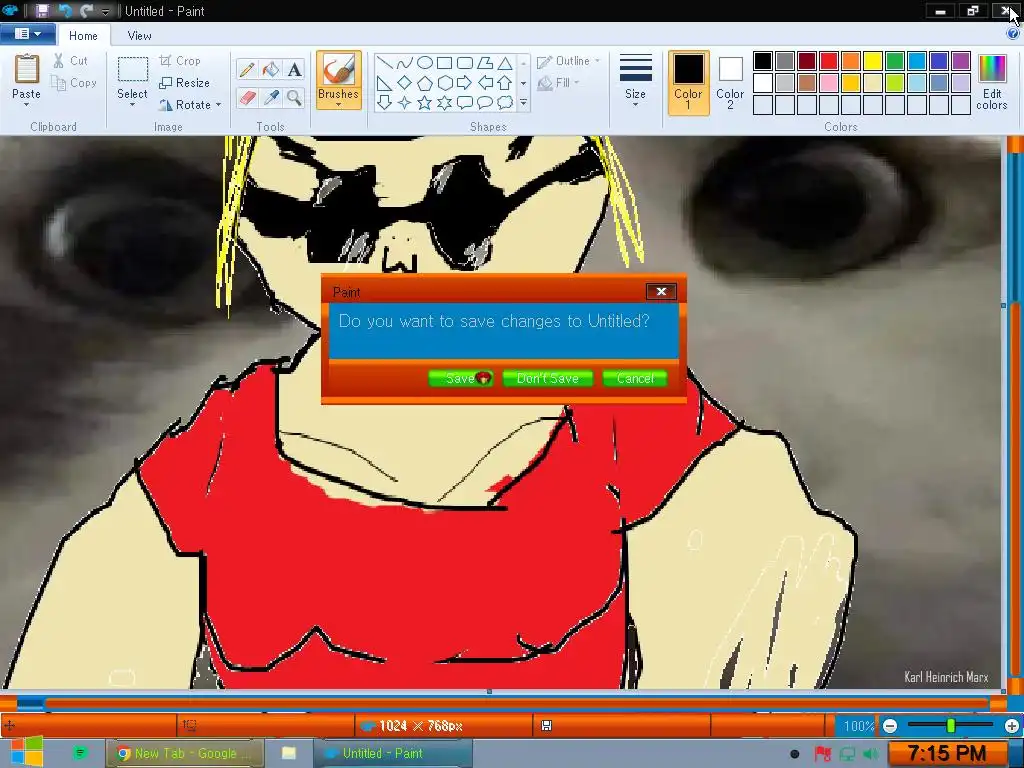This screenshot has width=1024, height=768.
Task: Choose the Oval callout shape
Action: (x=485, y=103)
